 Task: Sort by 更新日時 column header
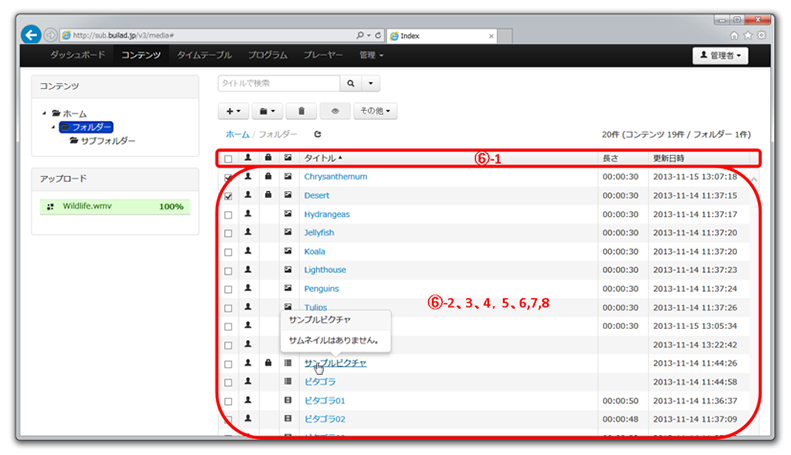click(669, 158)
